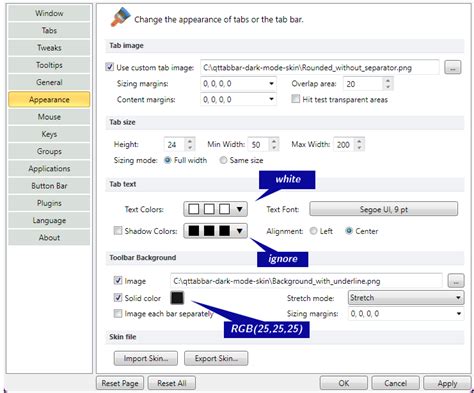474x393 pixels.
Task: Open the Window settings category
Action: (49, 13)
